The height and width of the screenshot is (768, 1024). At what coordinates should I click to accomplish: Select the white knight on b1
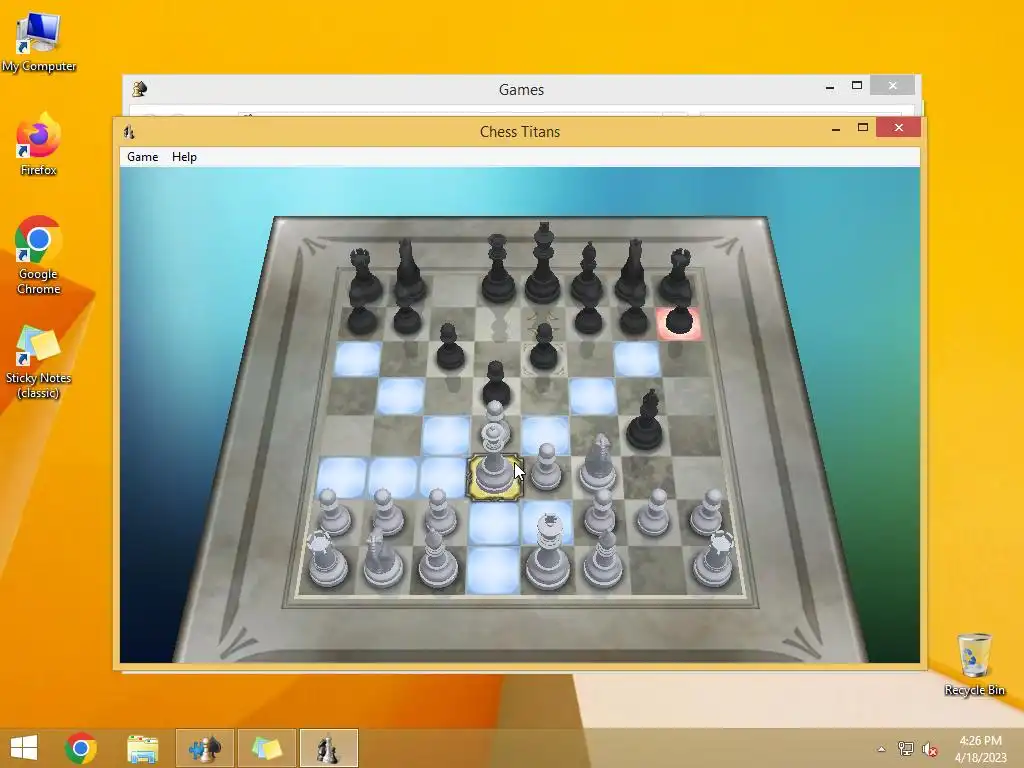point(383,558)
